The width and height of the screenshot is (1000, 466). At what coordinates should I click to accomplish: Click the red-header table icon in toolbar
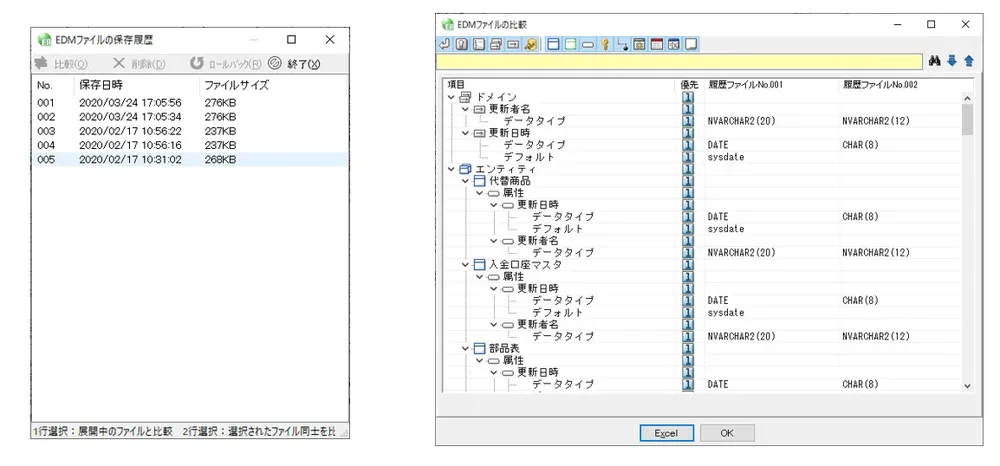[657, 44]
